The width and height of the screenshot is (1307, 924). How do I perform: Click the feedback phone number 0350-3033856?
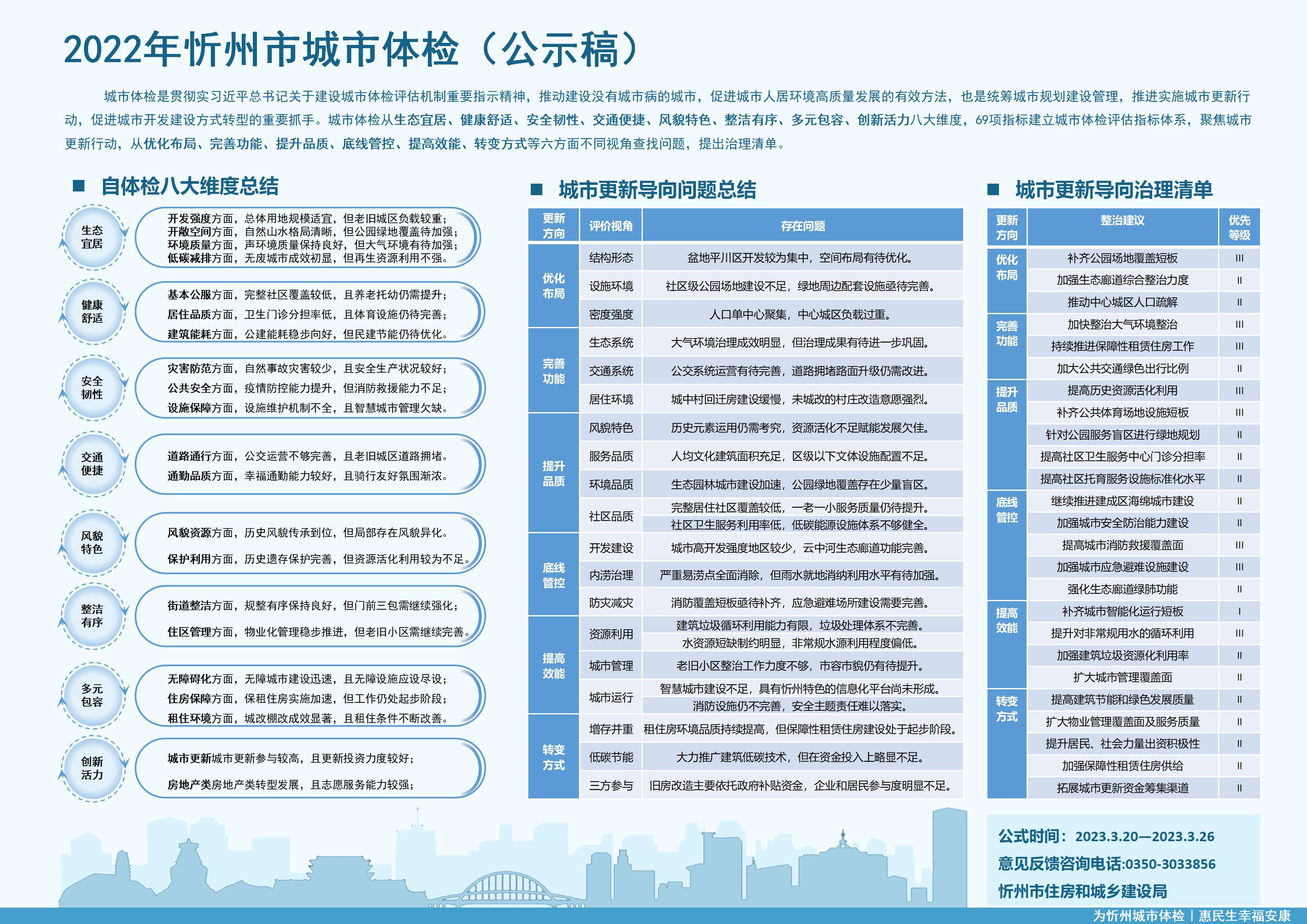pyautogui.click(x=1170, y=864)
